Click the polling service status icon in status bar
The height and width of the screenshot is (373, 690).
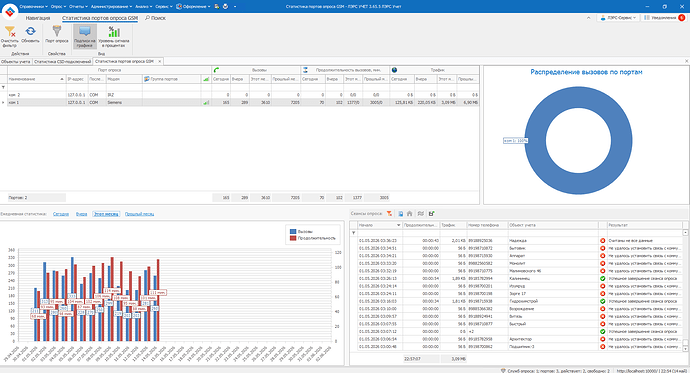[x=503, y=370]
